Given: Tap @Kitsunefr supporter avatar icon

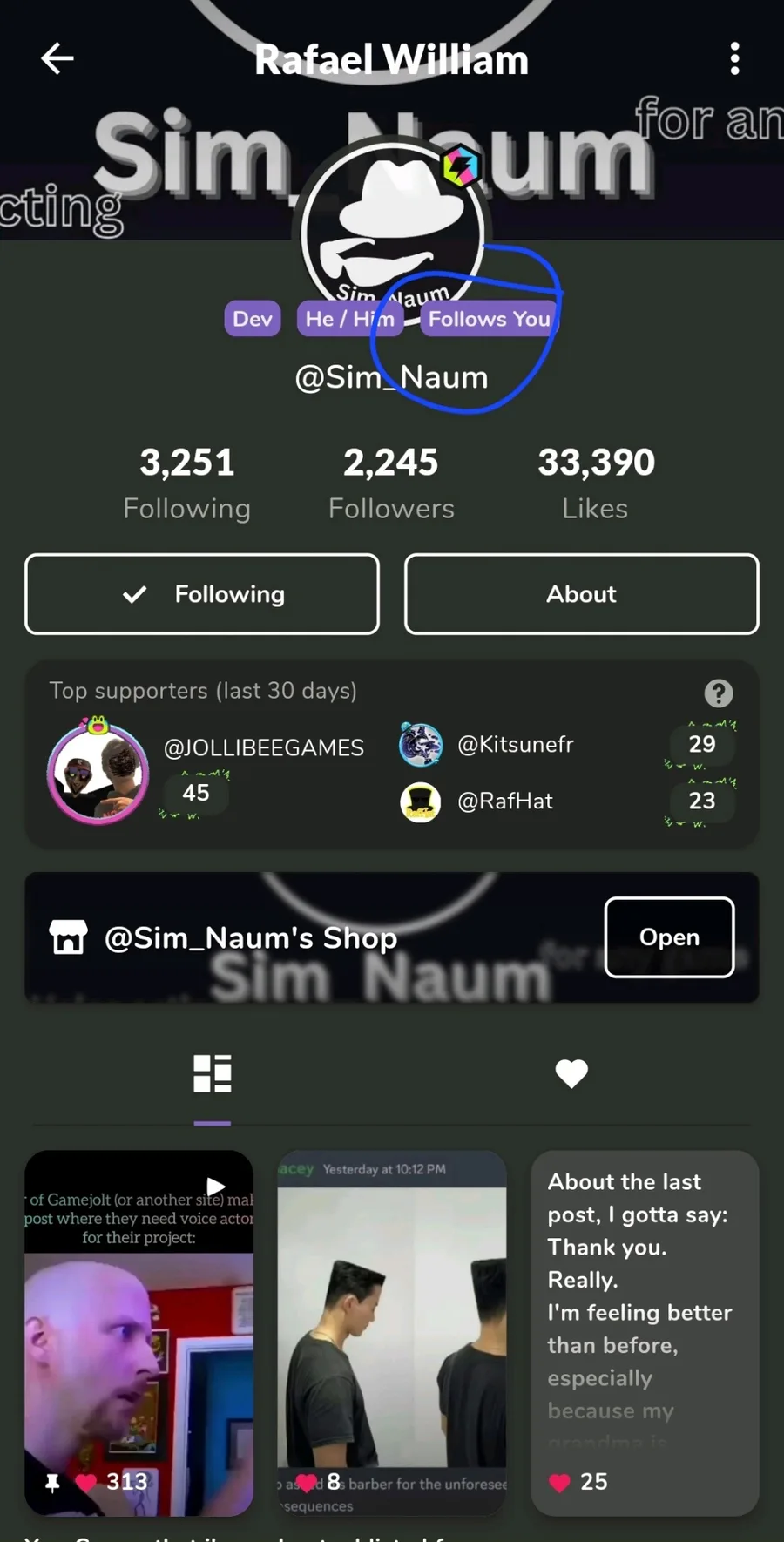Looking at the screenshot, I should (420, 745).
